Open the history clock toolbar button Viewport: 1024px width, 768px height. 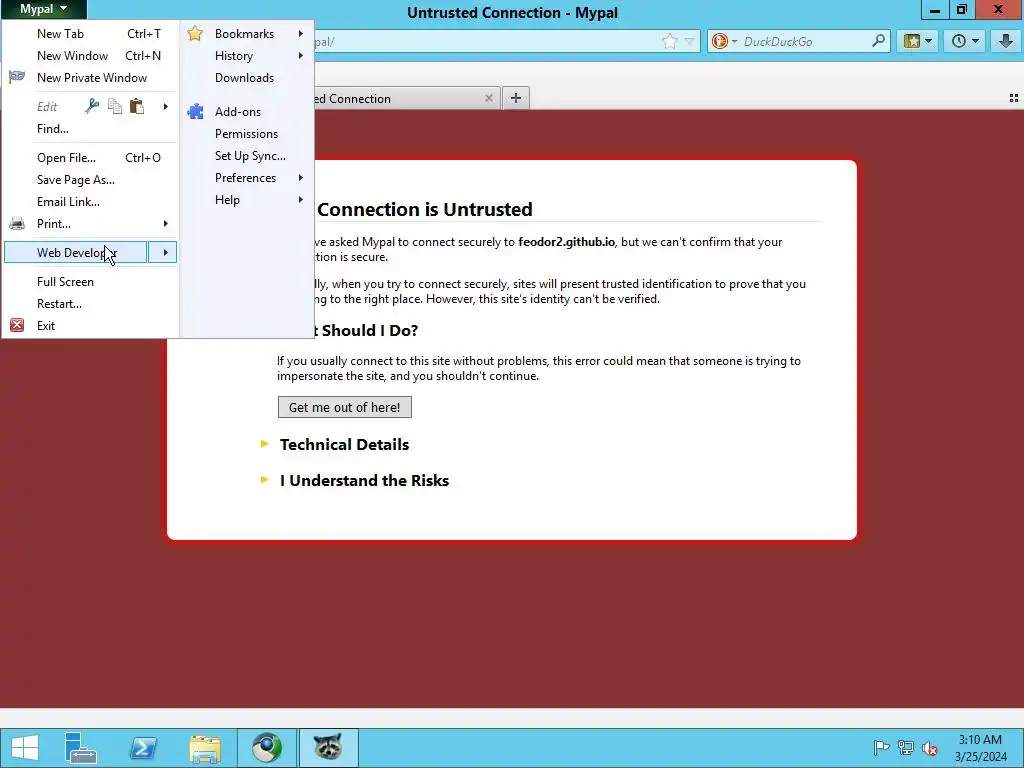point(965,41)
